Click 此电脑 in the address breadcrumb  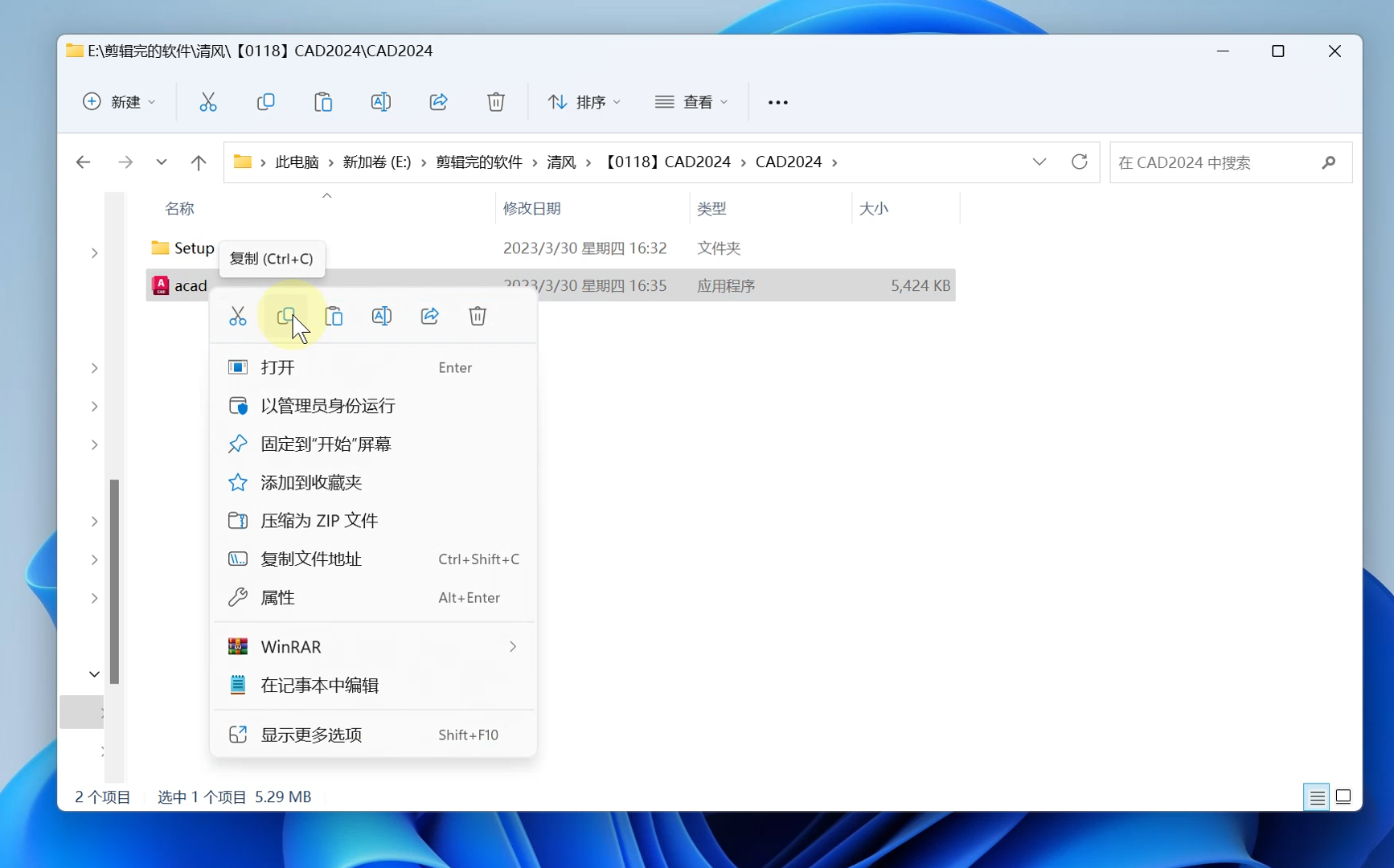click(x=297, y=162)
